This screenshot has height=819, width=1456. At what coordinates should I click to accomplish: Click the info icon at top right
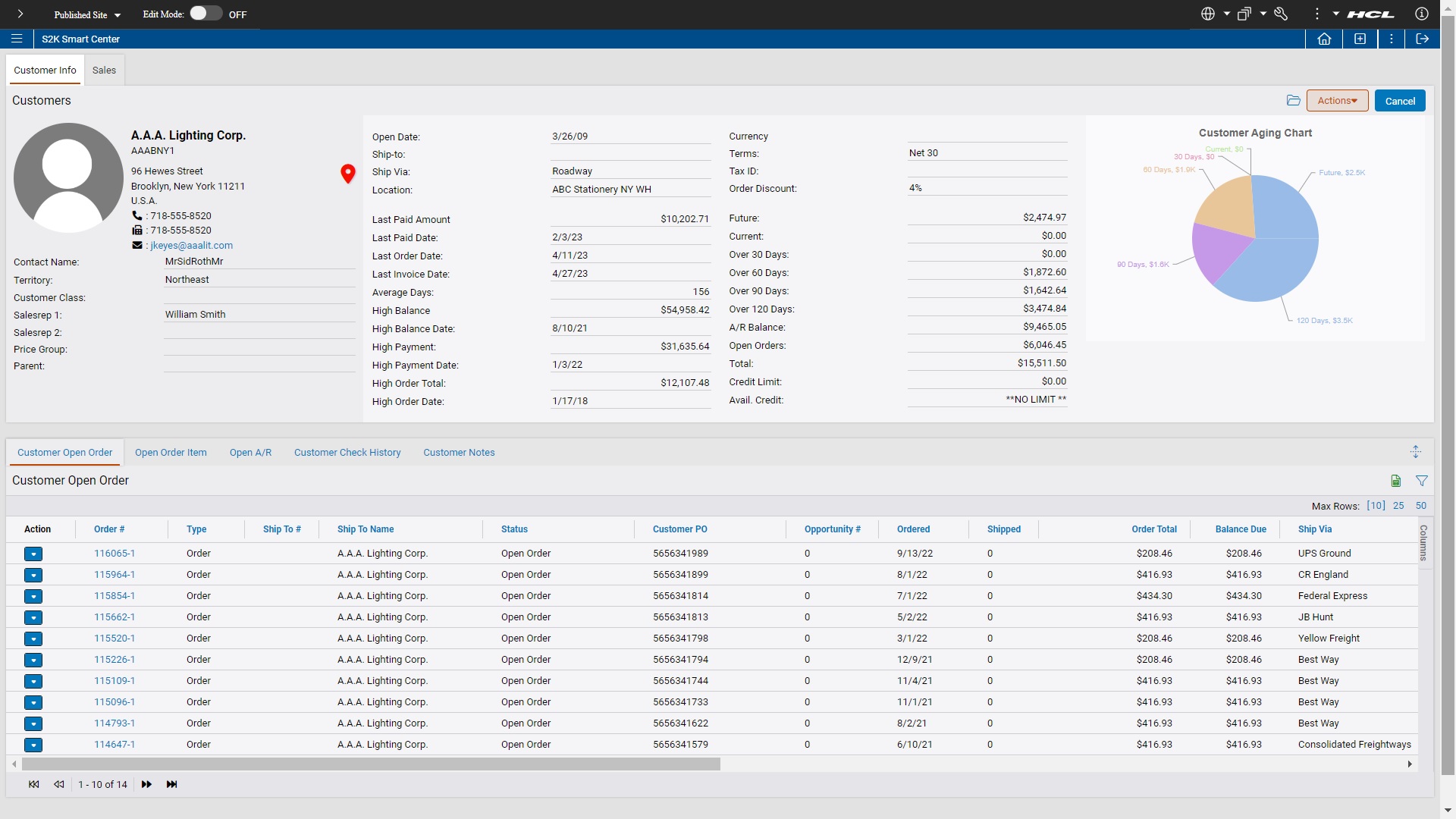click(1422, 14)
